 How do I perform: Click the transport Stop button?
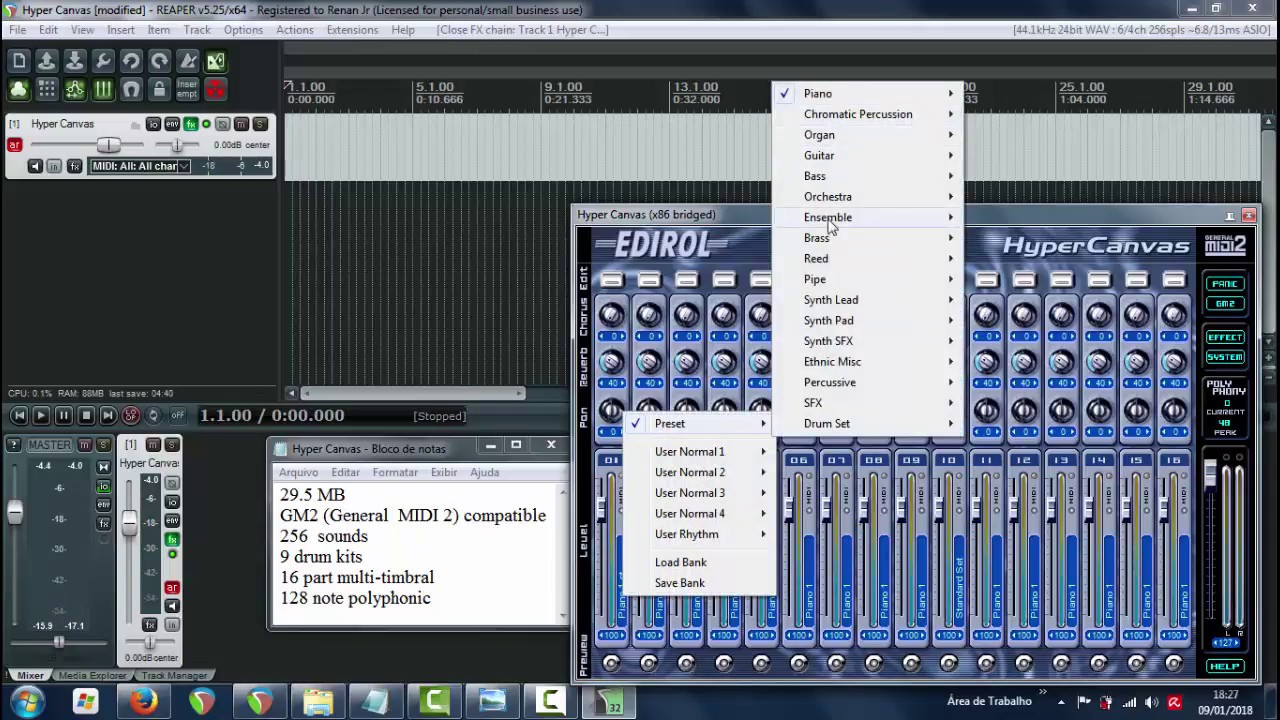(86, 415)
